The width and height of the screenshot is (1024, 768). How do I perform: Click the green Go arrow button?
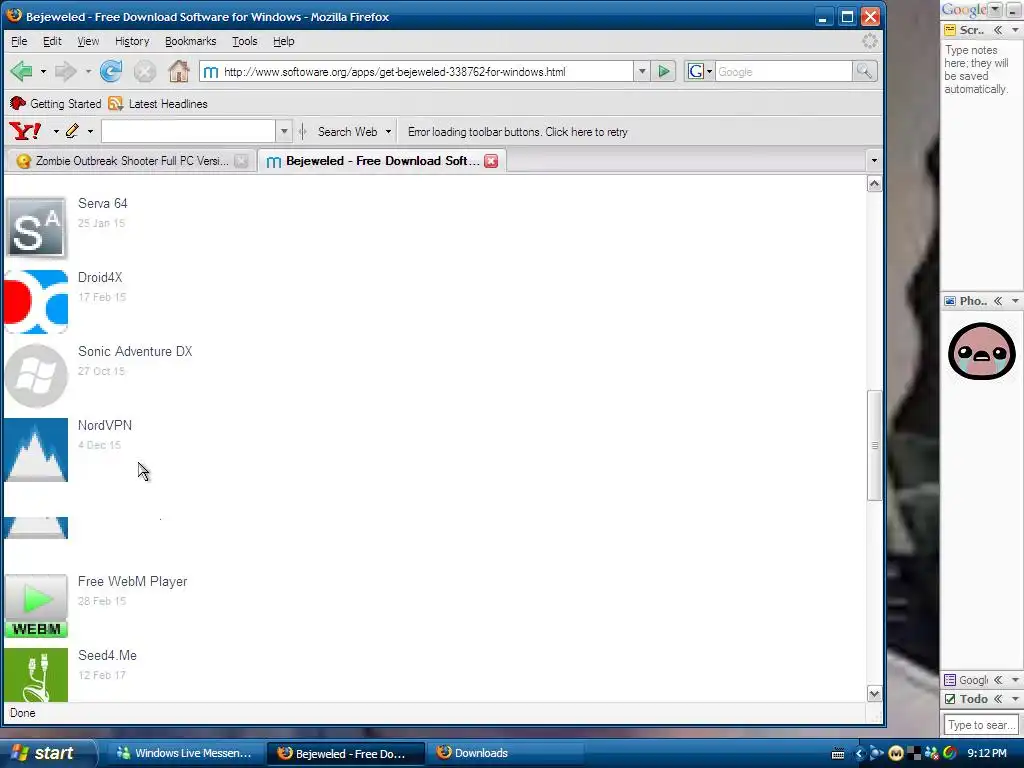point(664,71)
